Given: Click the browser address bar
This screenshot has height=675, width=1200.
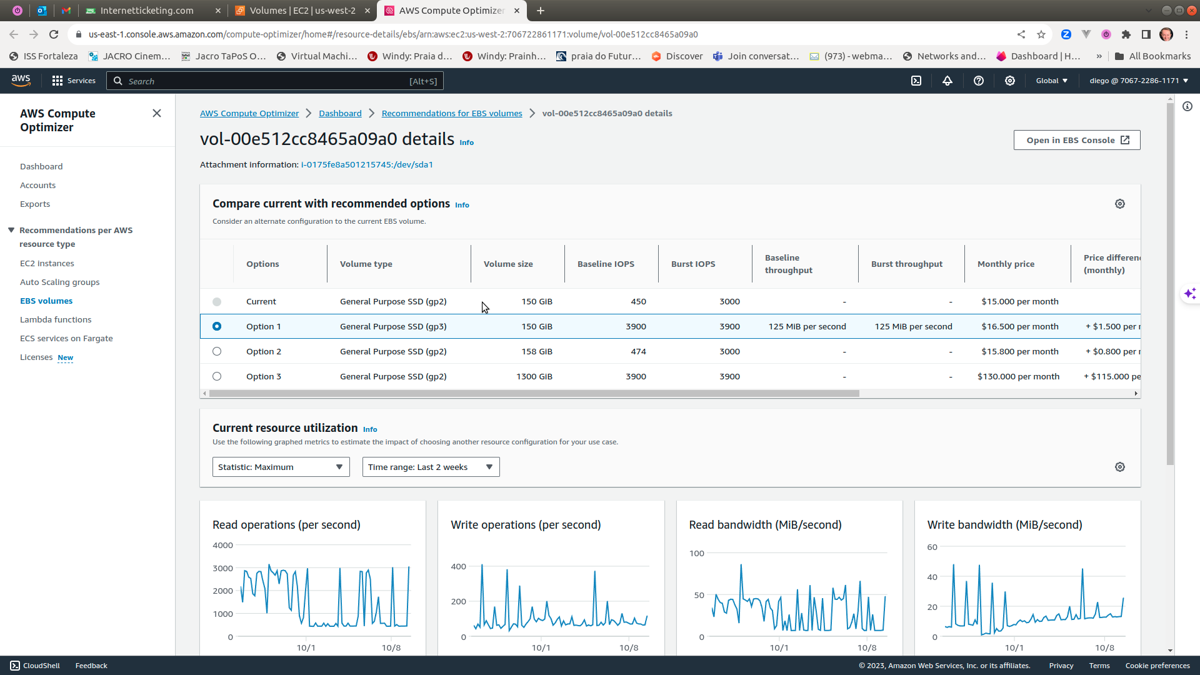Looking at the screenshot, I should pyautogui.click(x=540, y=34).
